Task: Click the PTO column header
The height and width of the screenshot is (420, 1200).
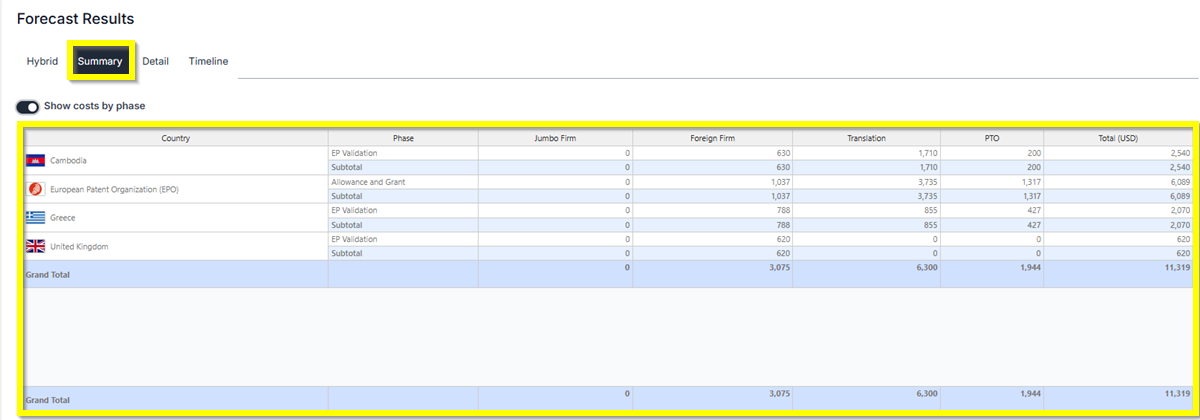Action: (992, 138)
